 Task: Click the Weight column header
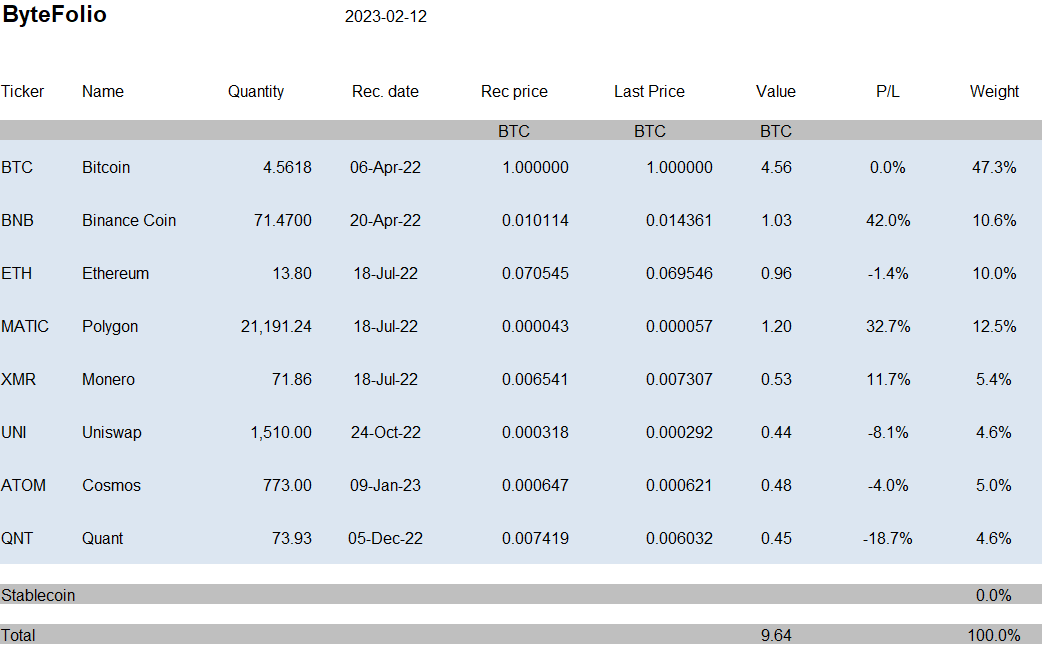994,92
